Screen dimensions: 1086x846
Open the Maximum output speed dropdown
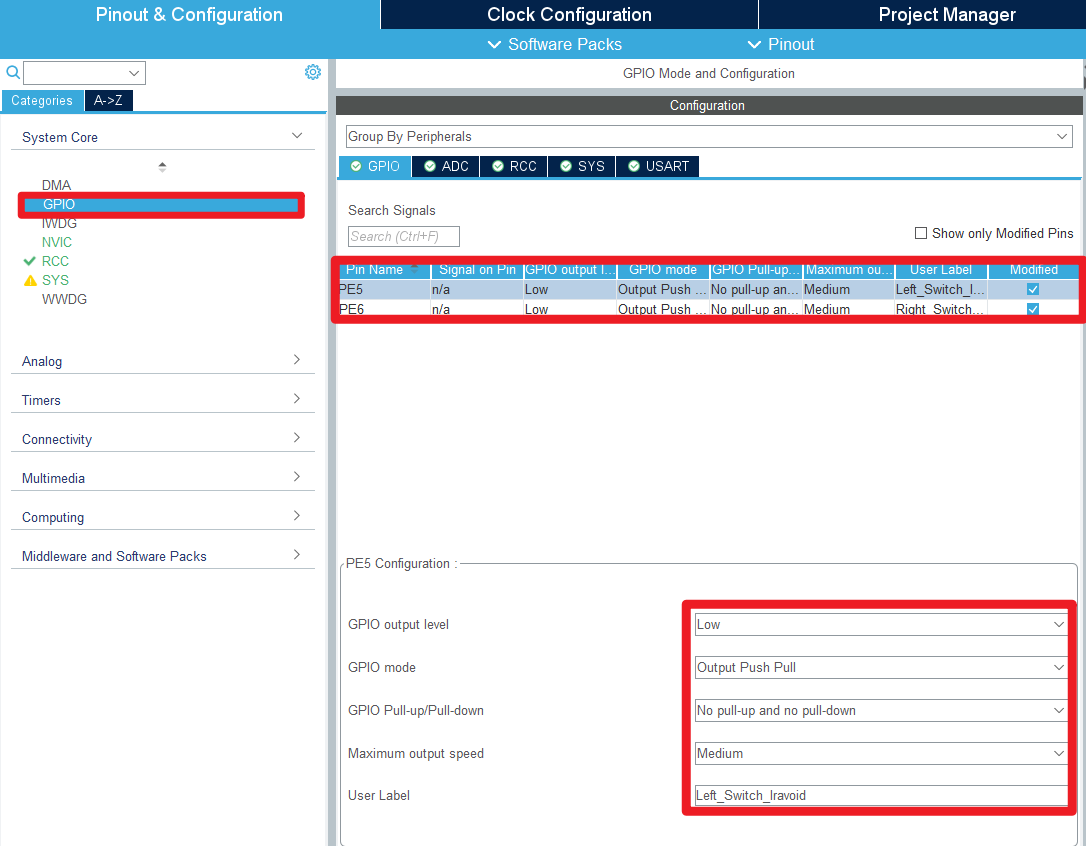pos(880,753)
